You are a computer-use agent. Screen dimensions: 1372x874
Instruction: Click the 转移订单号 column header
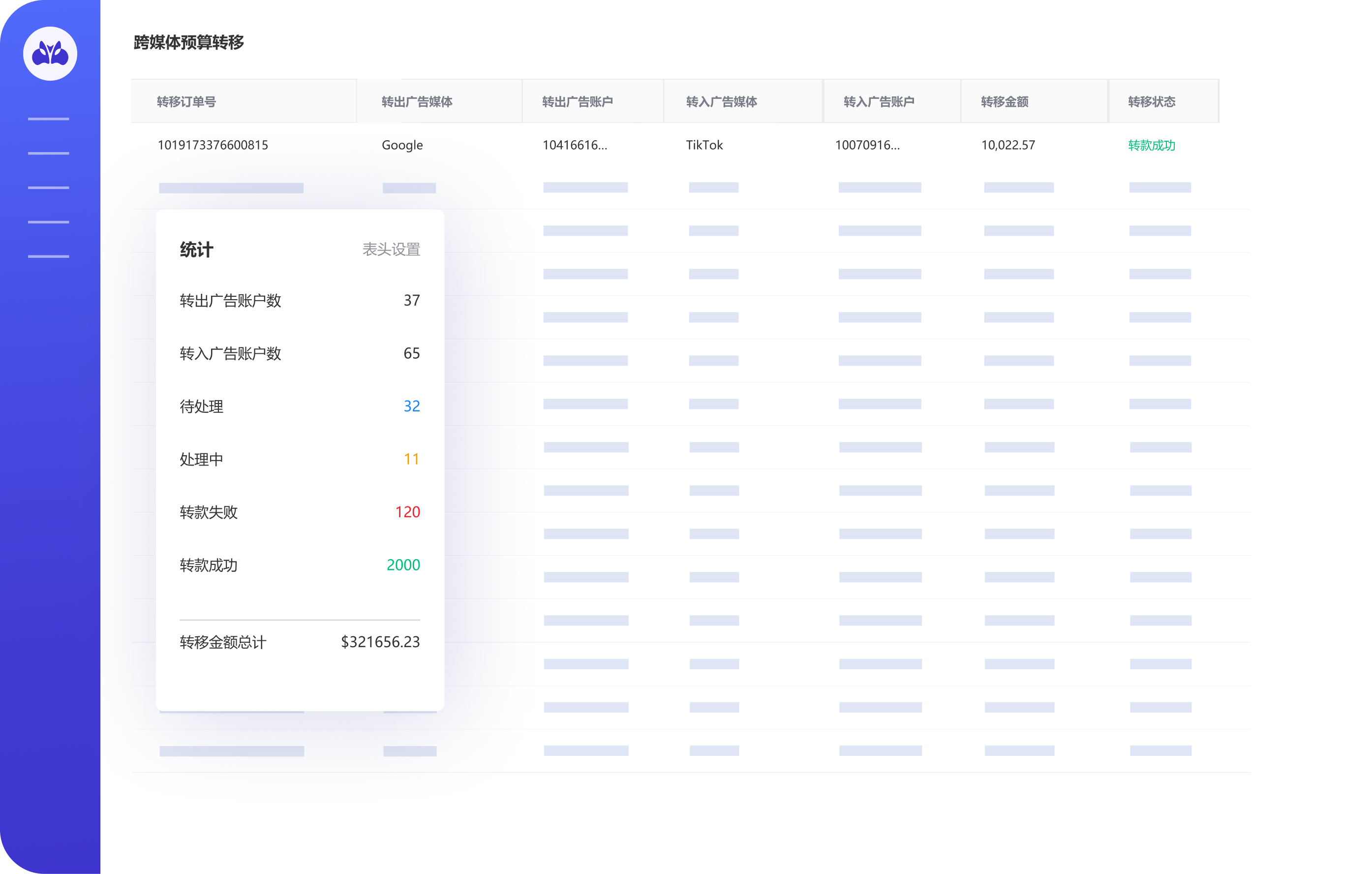(x=186, y=101)
